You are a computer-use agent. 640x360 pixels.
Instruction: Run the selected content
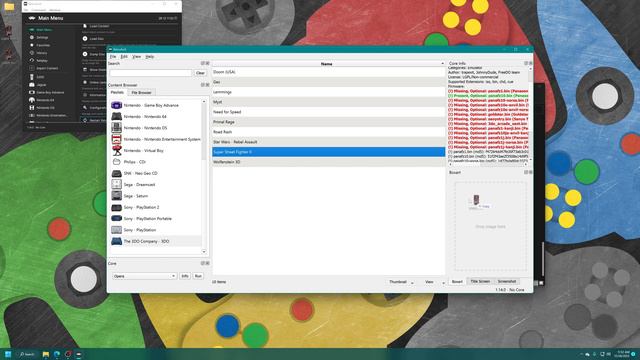pos(198,276)
